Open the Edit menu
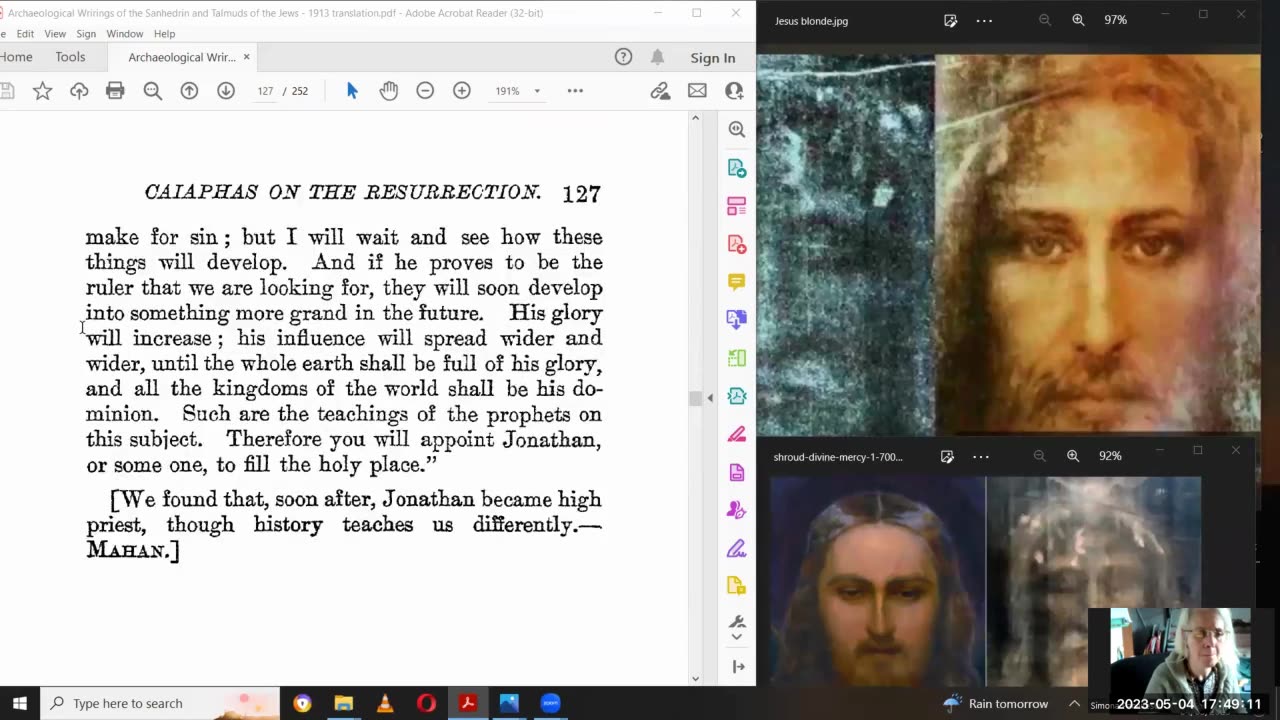Viewport: 1280px width, 720px height. point(25,34)
